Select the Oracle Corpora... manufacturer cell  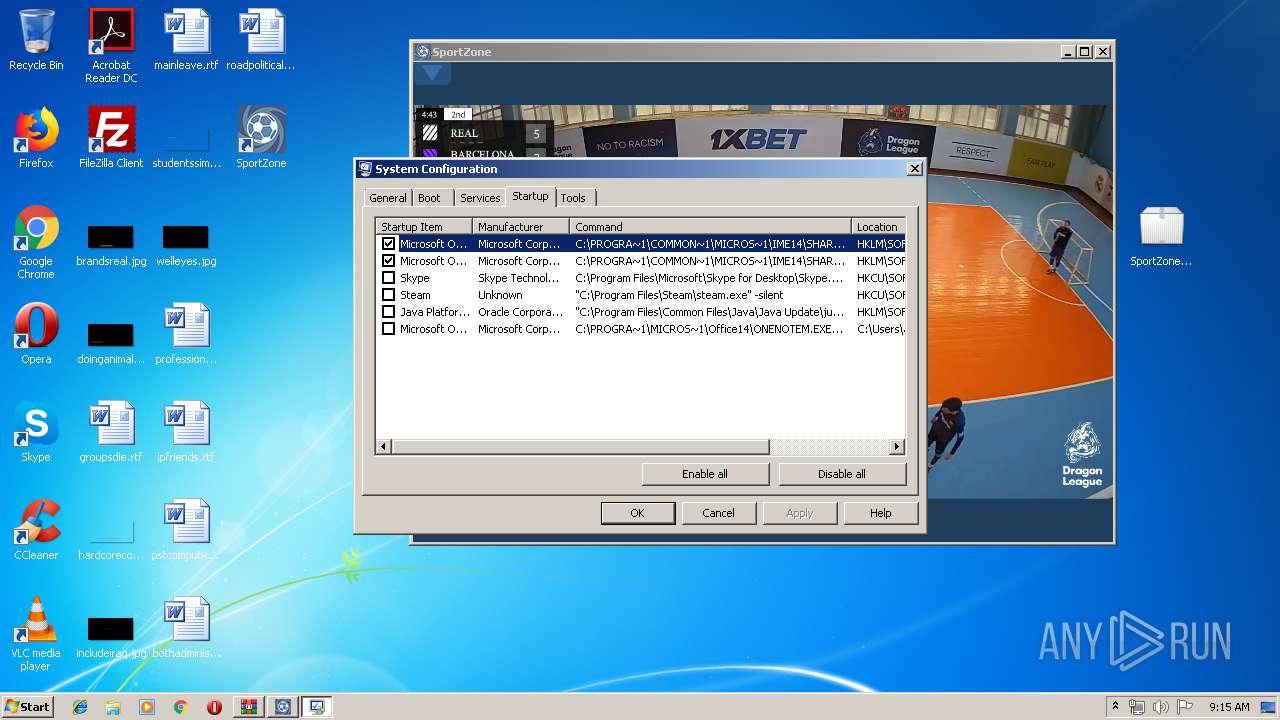click(521, 312)
